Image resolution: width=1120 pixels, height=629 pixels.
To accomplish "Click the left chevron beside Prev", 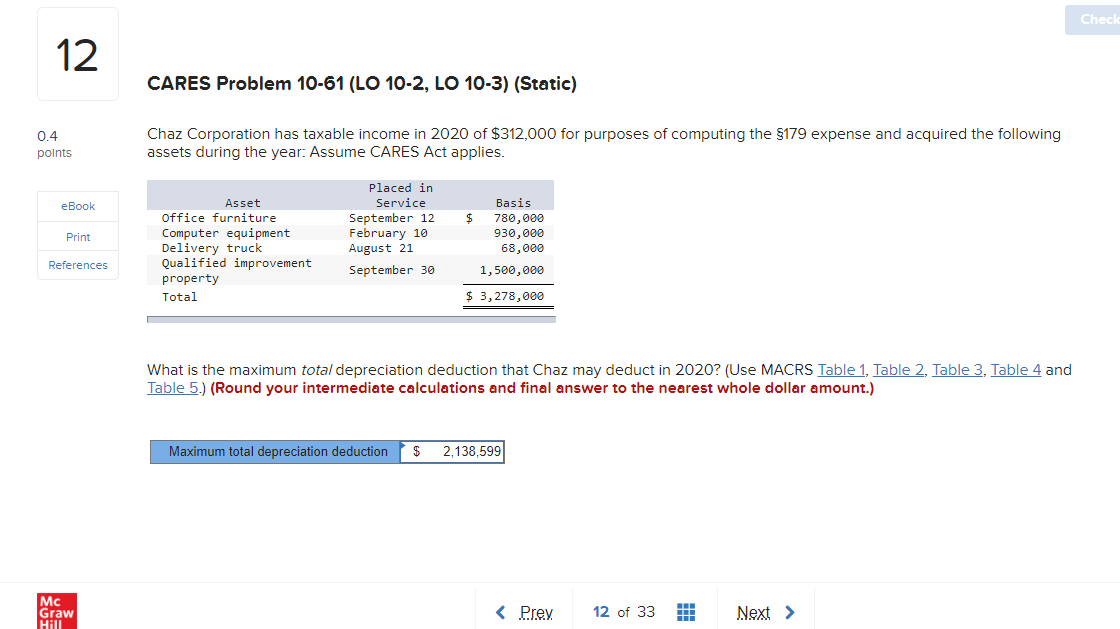I will pos(500,612).
